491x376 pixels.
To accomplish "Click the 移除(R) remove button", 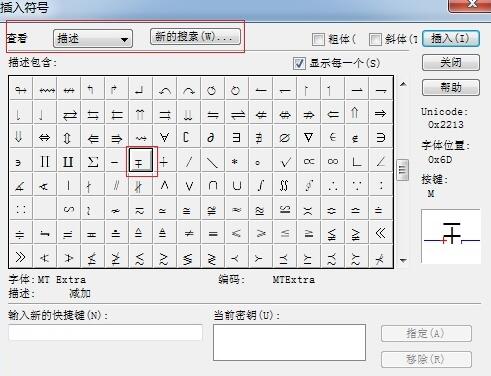I will [426, 359].
